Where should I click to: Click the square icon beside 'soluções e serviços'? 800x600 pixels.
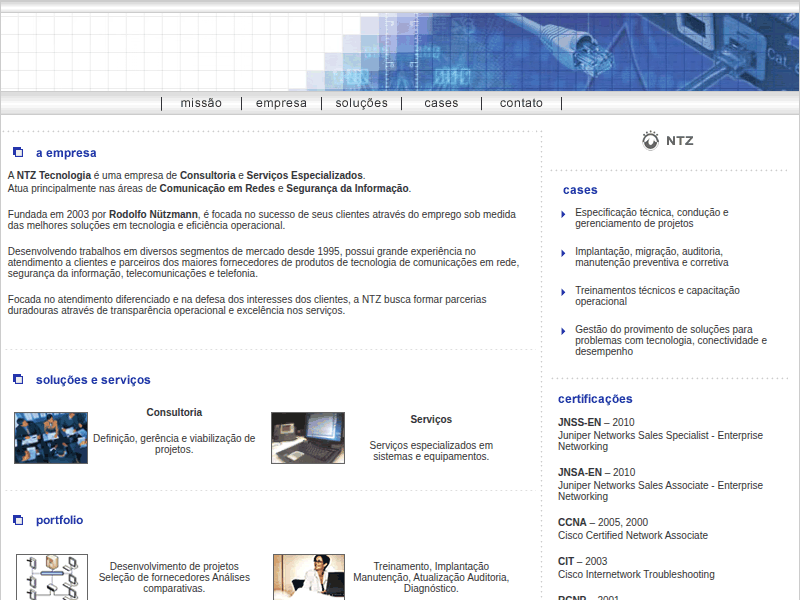click(18, 379)
